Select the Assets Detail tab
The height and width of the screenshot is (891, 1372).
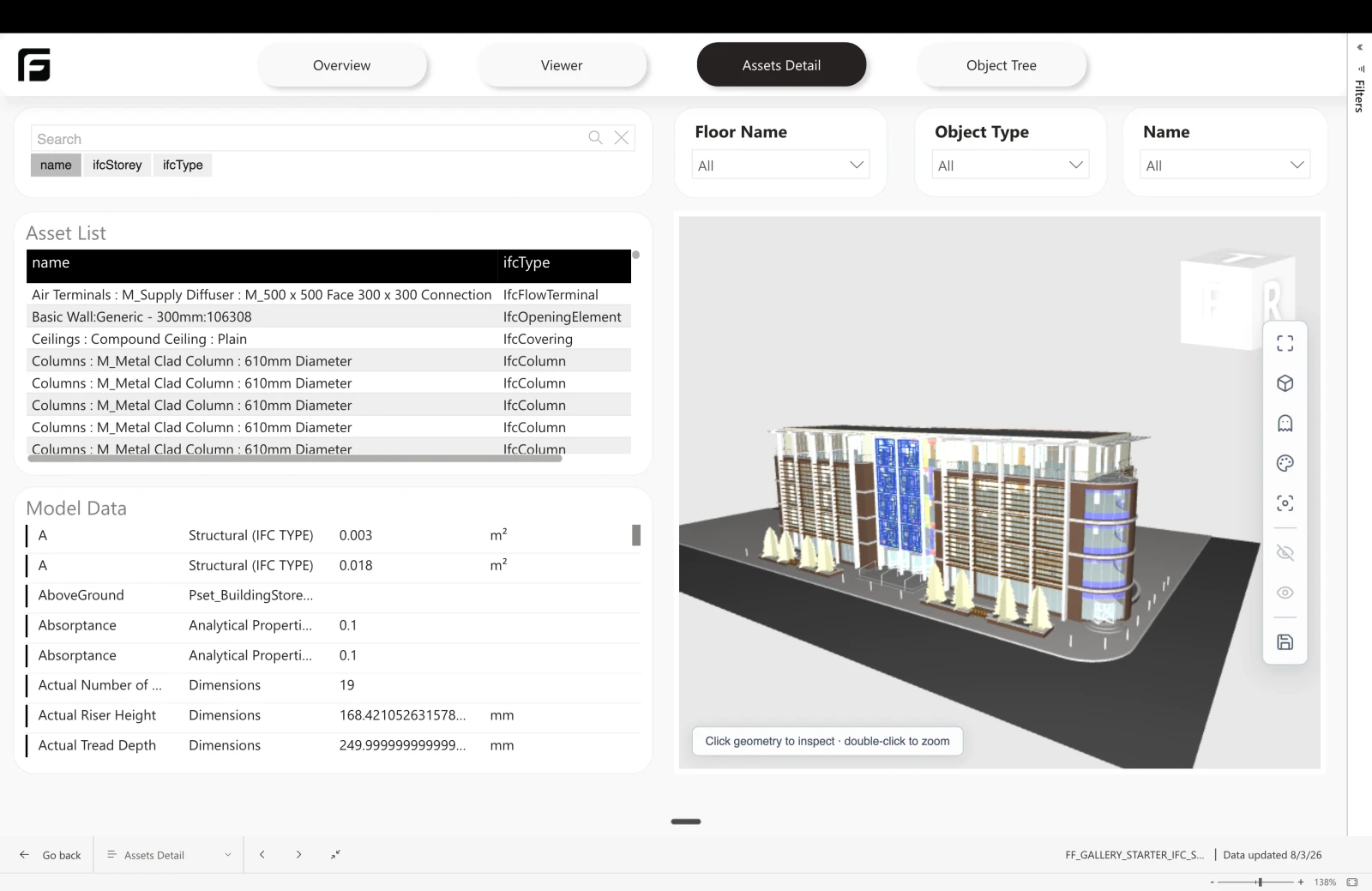pos(781,65)
